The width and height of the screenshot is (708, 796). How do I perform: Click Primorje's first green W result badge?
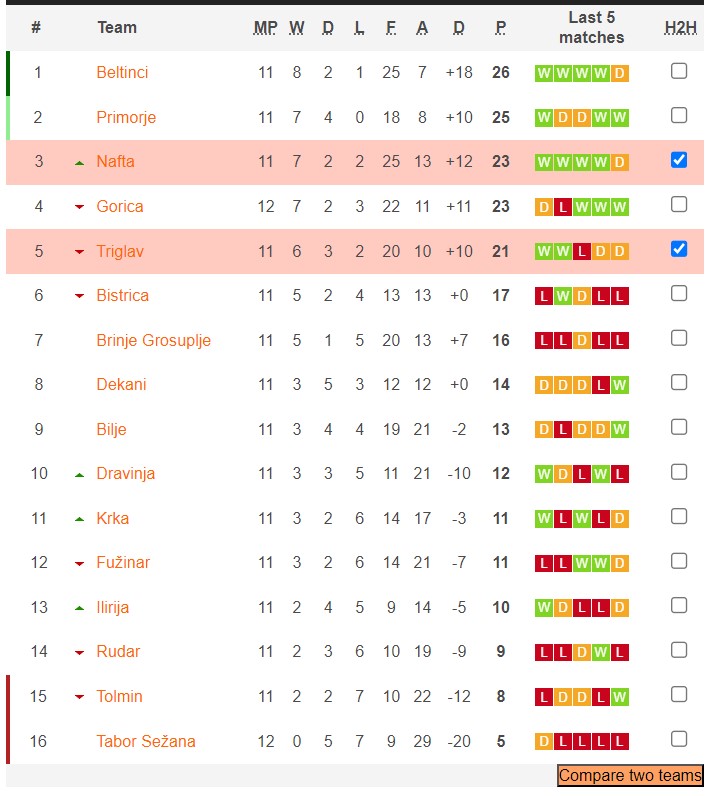coord(544,118)
